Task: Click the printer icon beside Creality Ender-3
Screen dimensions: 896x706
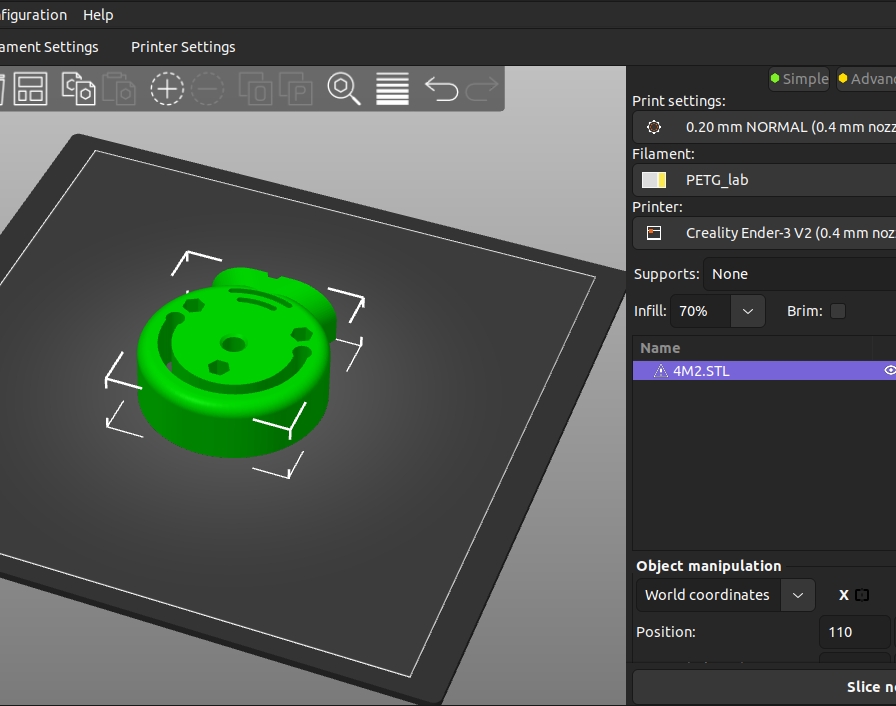Action: (654, 233)
